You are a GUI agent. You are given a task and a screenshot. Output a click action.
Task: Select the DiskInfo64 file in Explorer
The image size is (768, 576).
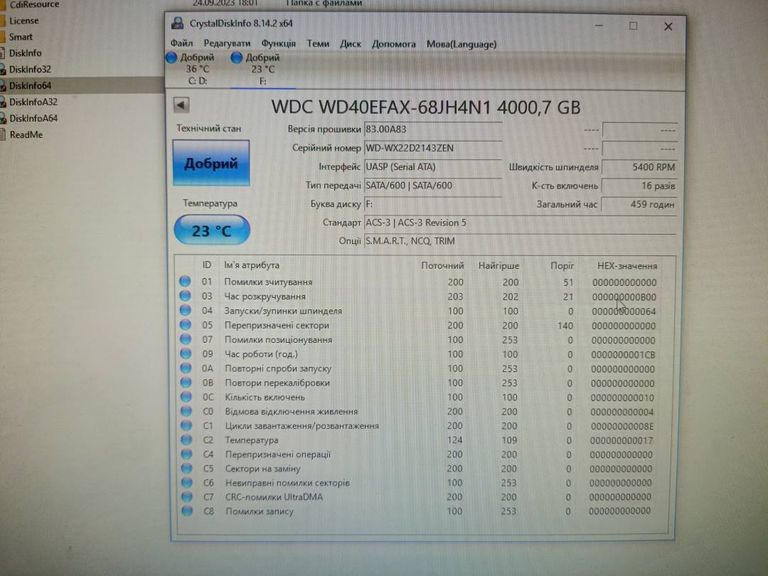click(x=30, y=85)
